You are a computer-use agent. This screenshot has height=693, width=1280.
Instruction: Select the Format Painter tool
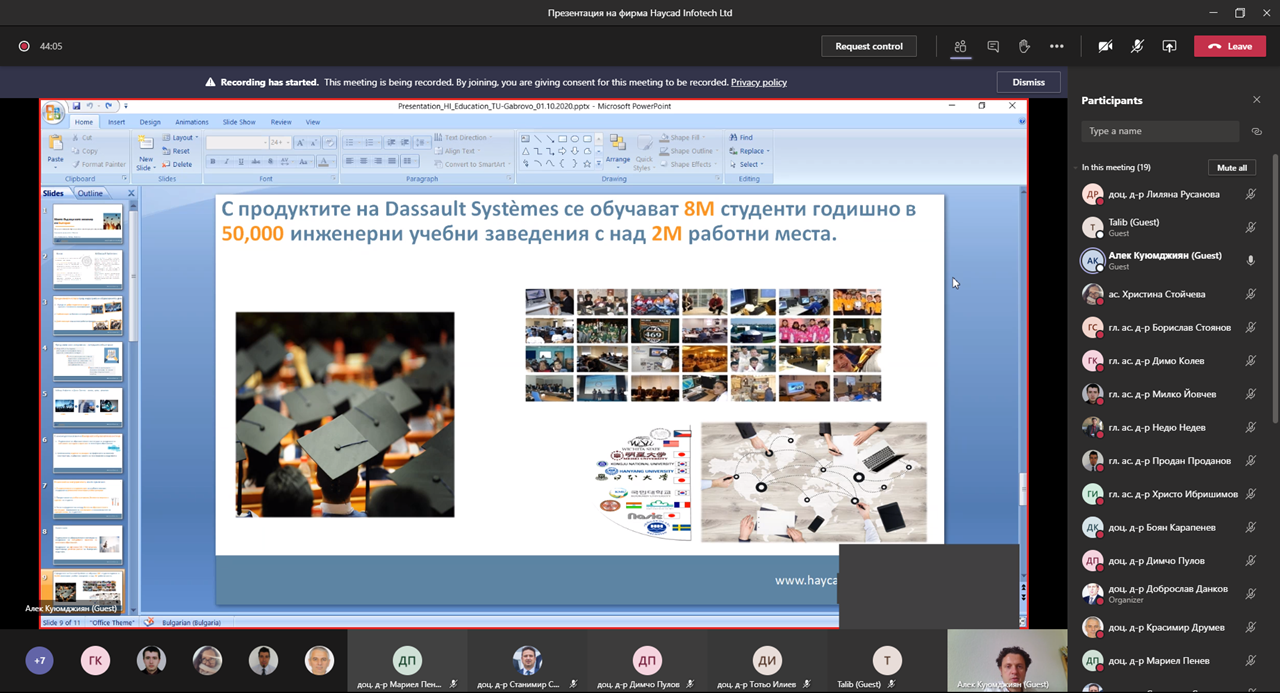point(99,164)
